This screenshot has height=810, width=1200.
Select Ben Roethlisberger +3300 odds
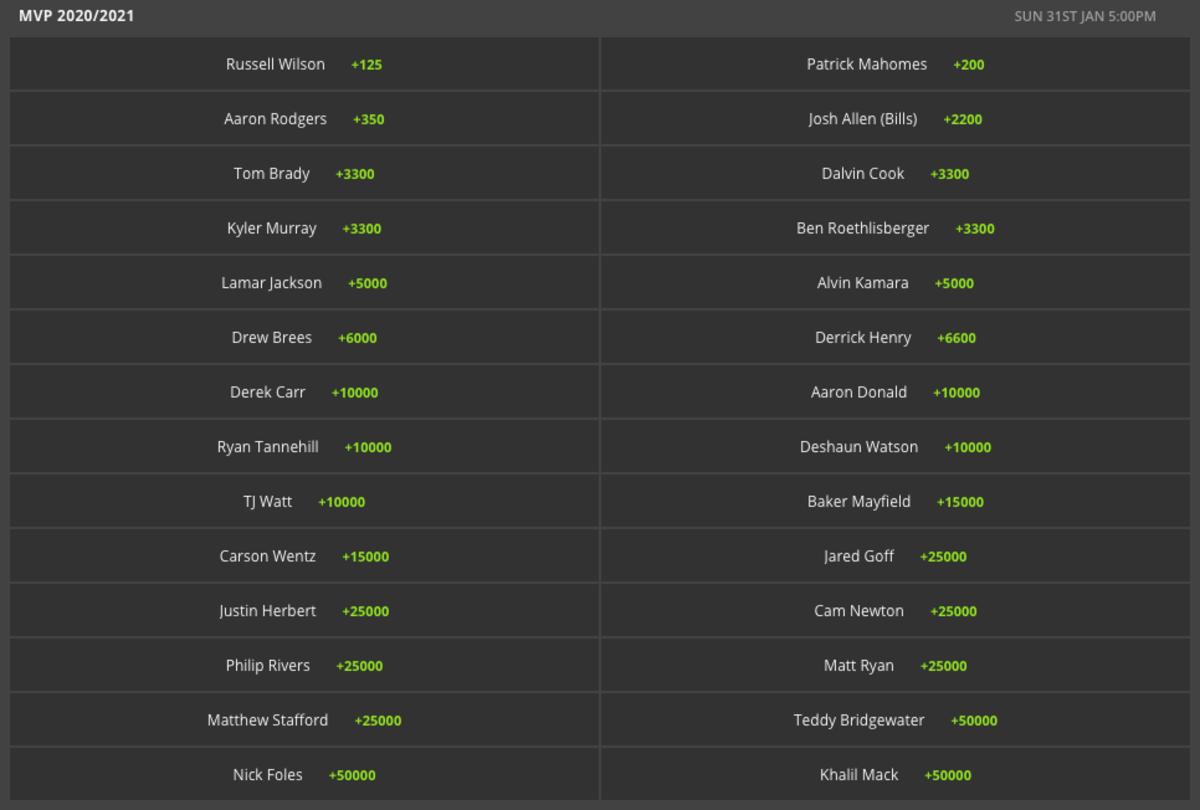pyautogui.click(x=895, y=228)
